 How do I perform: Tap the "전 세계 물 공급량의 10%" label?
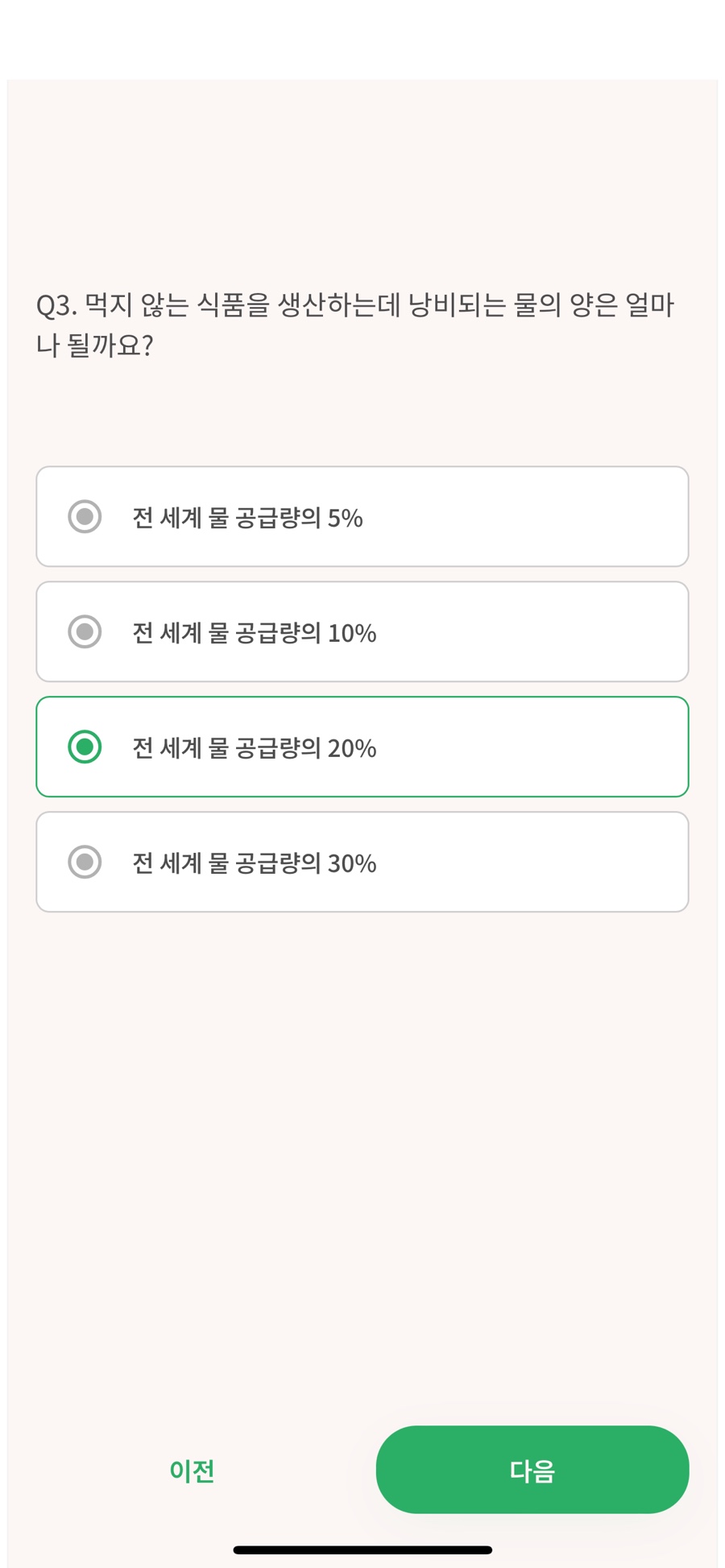tap(254, 633)
